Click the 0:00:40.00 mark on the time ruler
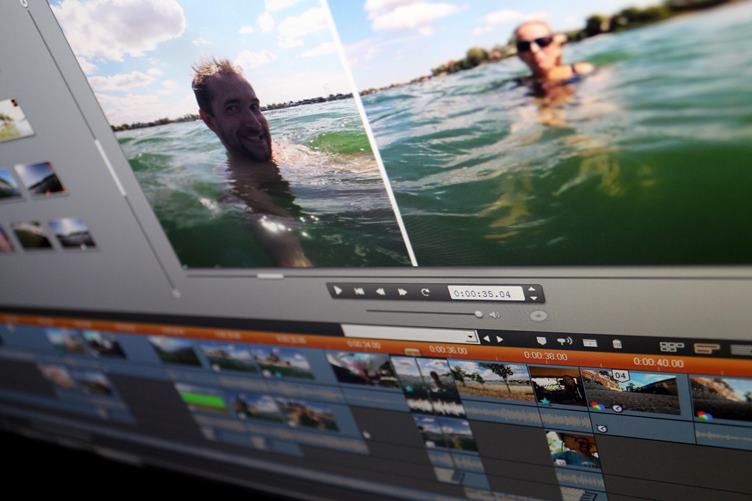752x501 pixels. pyautogui.click(x=658, y=362)
